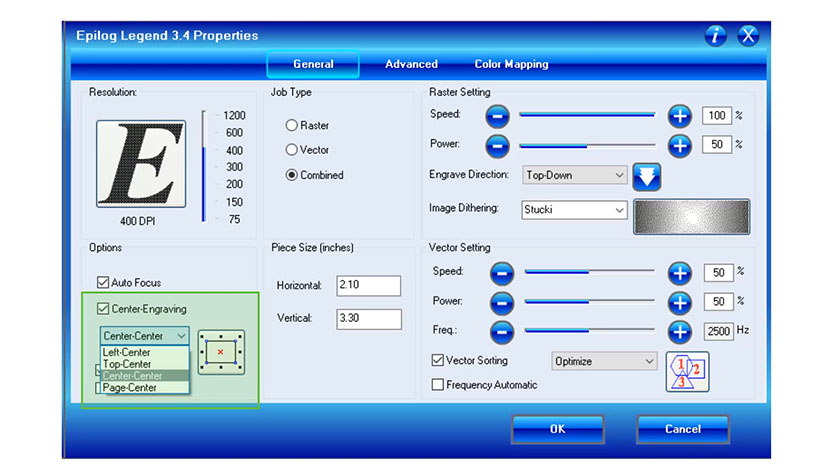Click the Engrave Direction down-arrow icon

coord(647,176)
